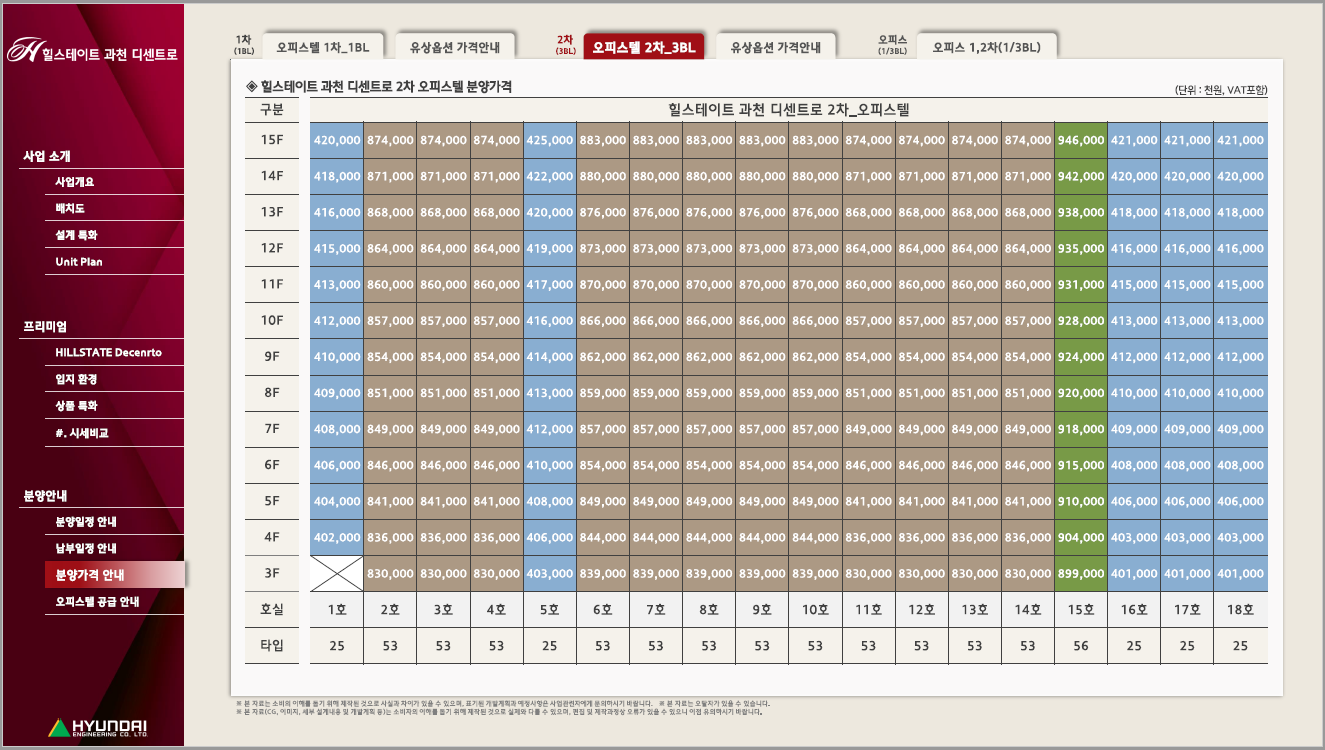
Task: Click the blue 420,000 cell at 15F
Action: [x=337, y=140]
